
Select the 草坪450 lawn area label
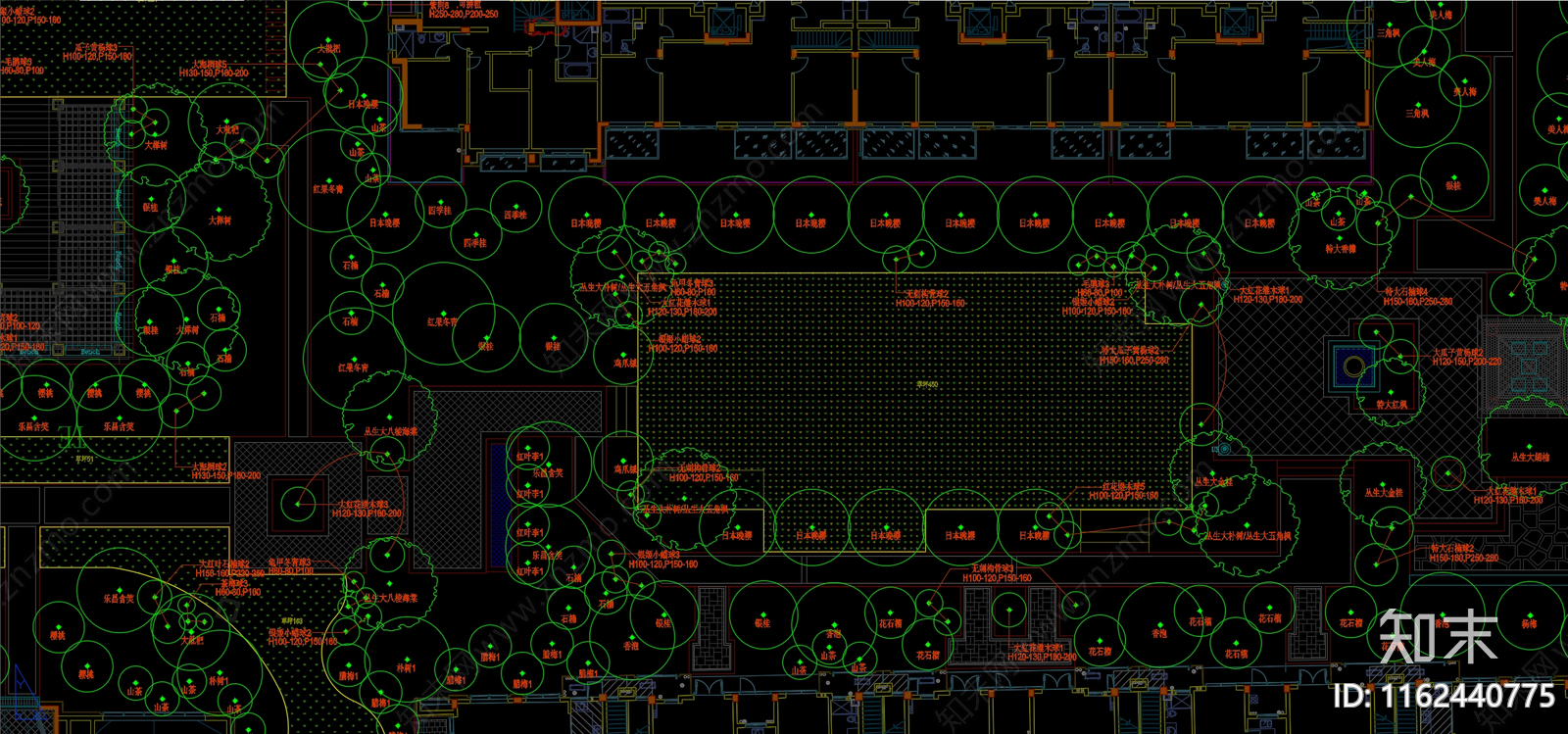point(927,384)
